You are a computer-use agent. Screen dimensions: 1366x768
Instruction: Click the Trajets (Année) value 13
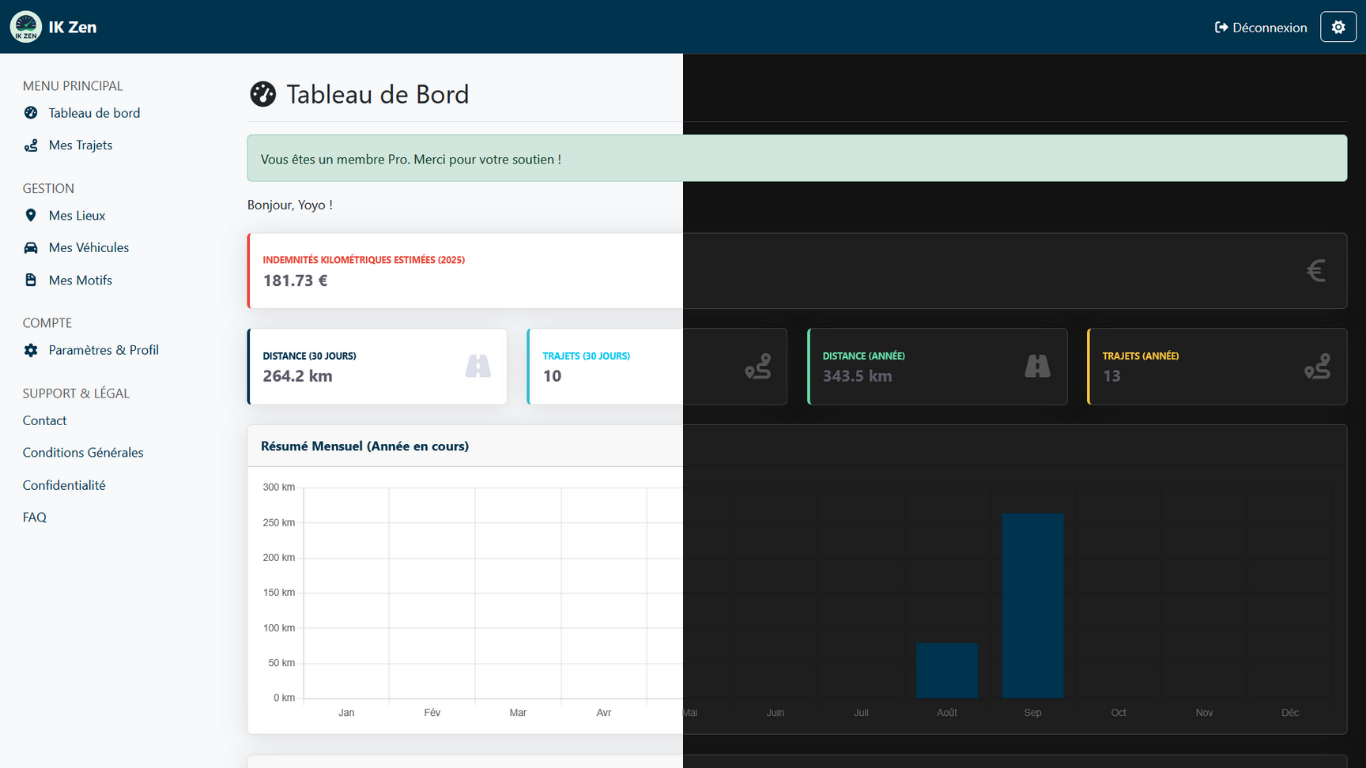pyautogui.click(x=1112, y=376)
